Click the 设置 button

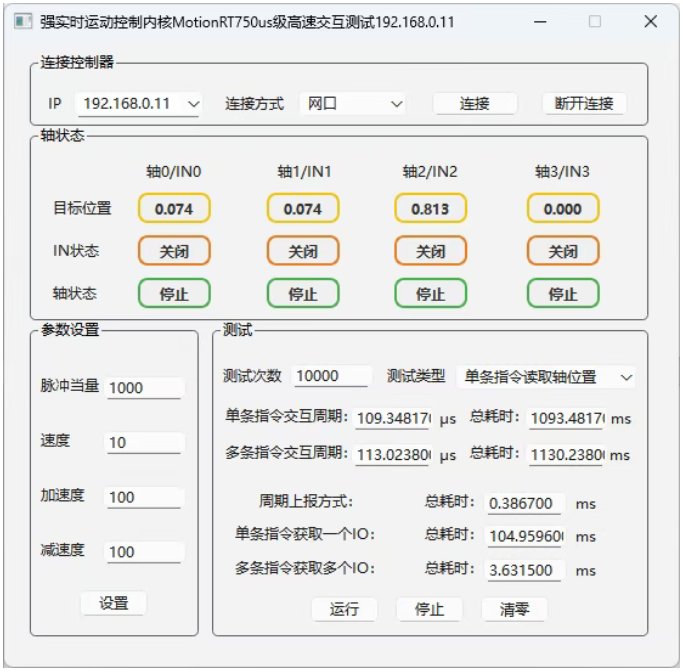tap(113, 603)
